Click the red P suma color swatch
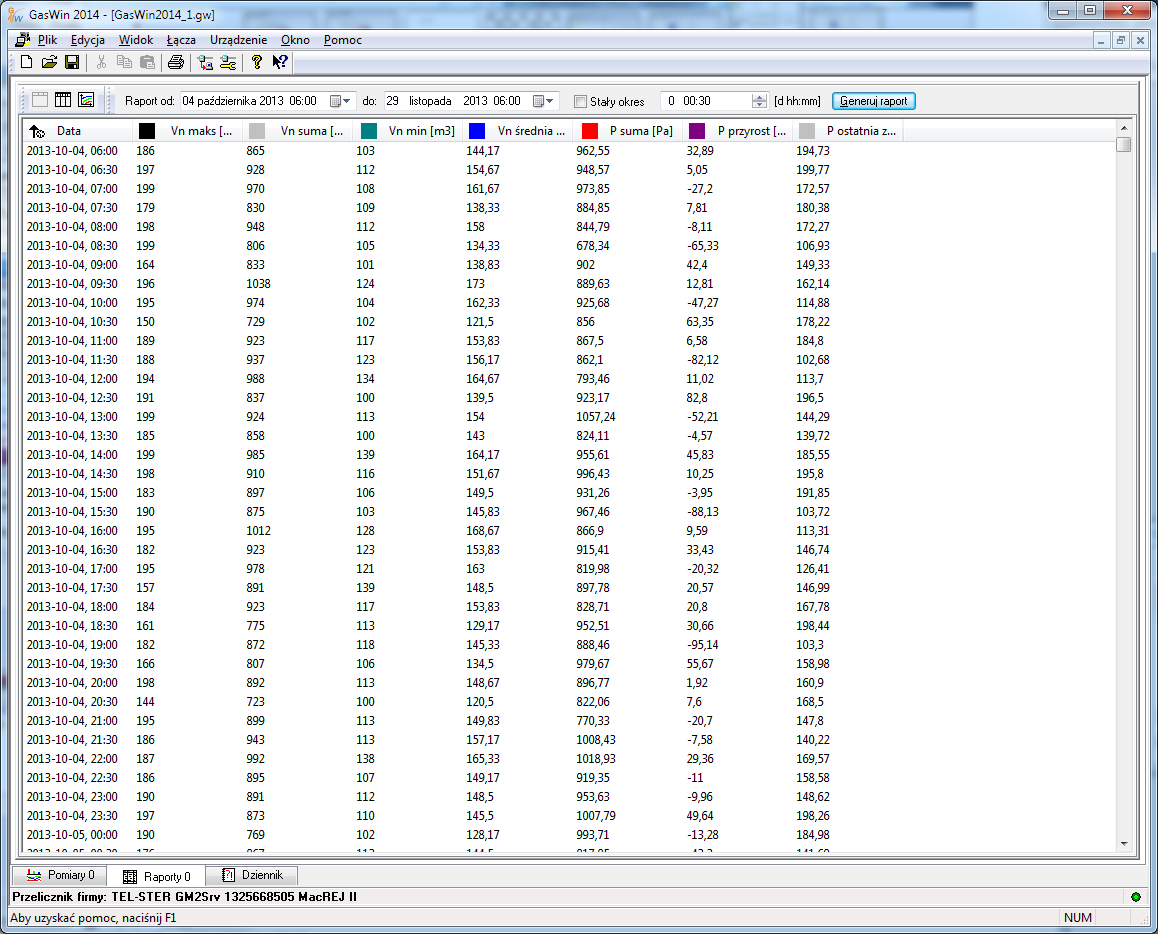1158x934 pixels. [589, 131]
